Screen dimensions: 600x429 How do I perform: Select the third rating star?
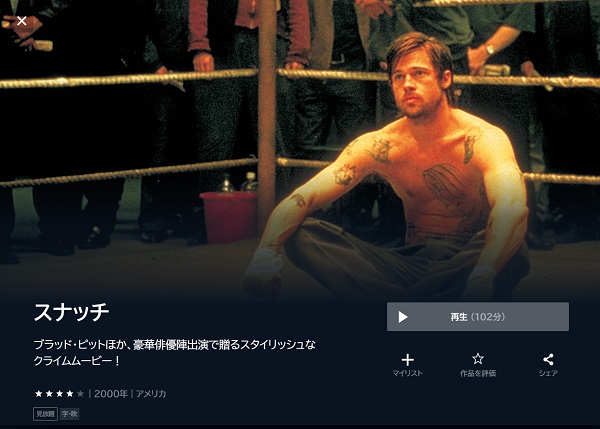click(59, 393)
